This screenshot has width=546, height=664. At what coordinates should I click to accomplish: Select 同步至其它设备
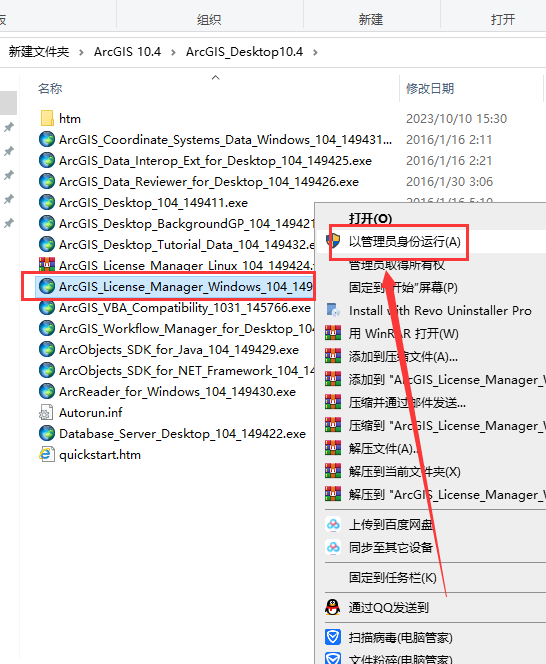coord(391,548)
